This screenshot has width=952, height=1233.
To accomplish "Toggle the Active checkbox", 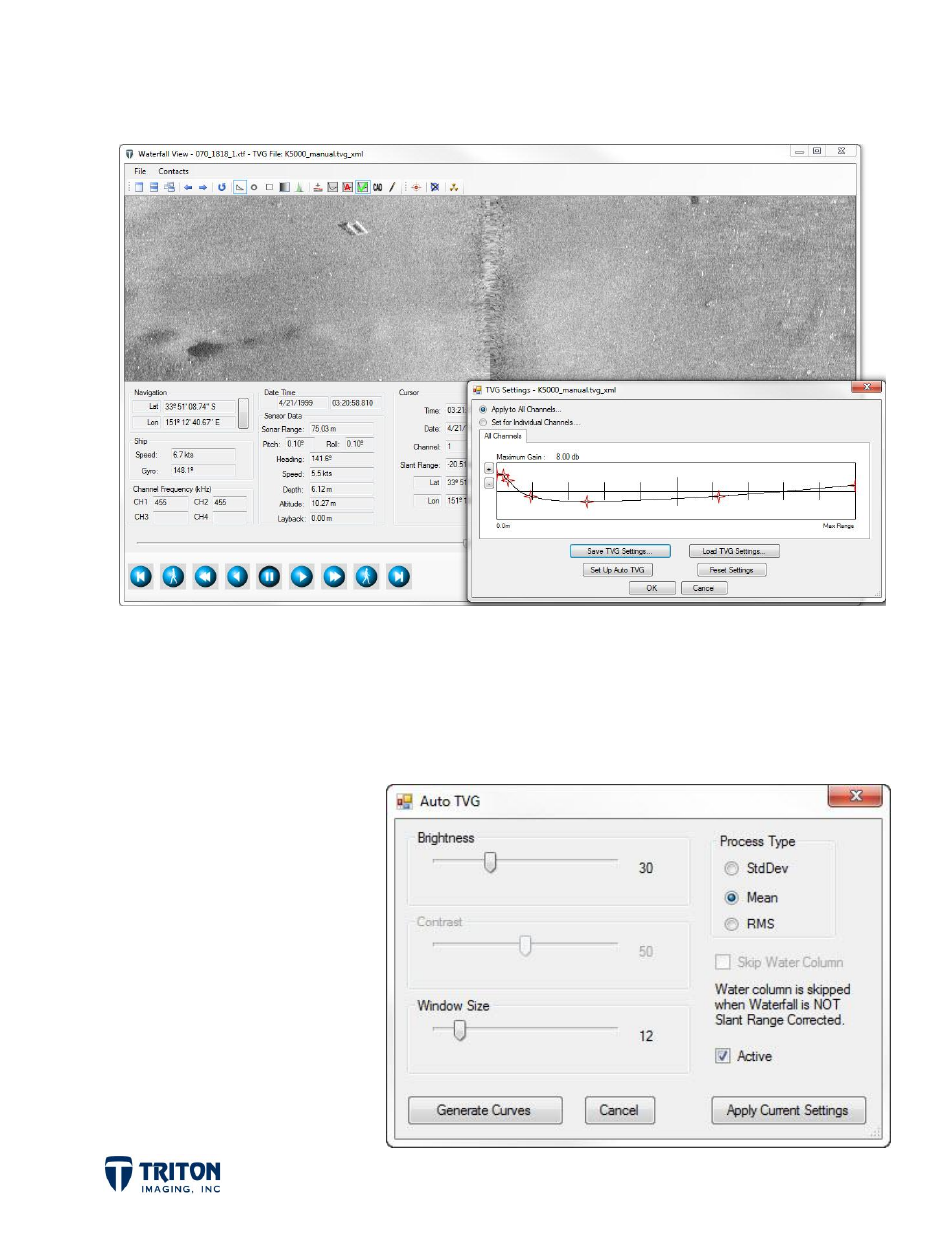I will pyautogui.click(x=723, y=1056).
